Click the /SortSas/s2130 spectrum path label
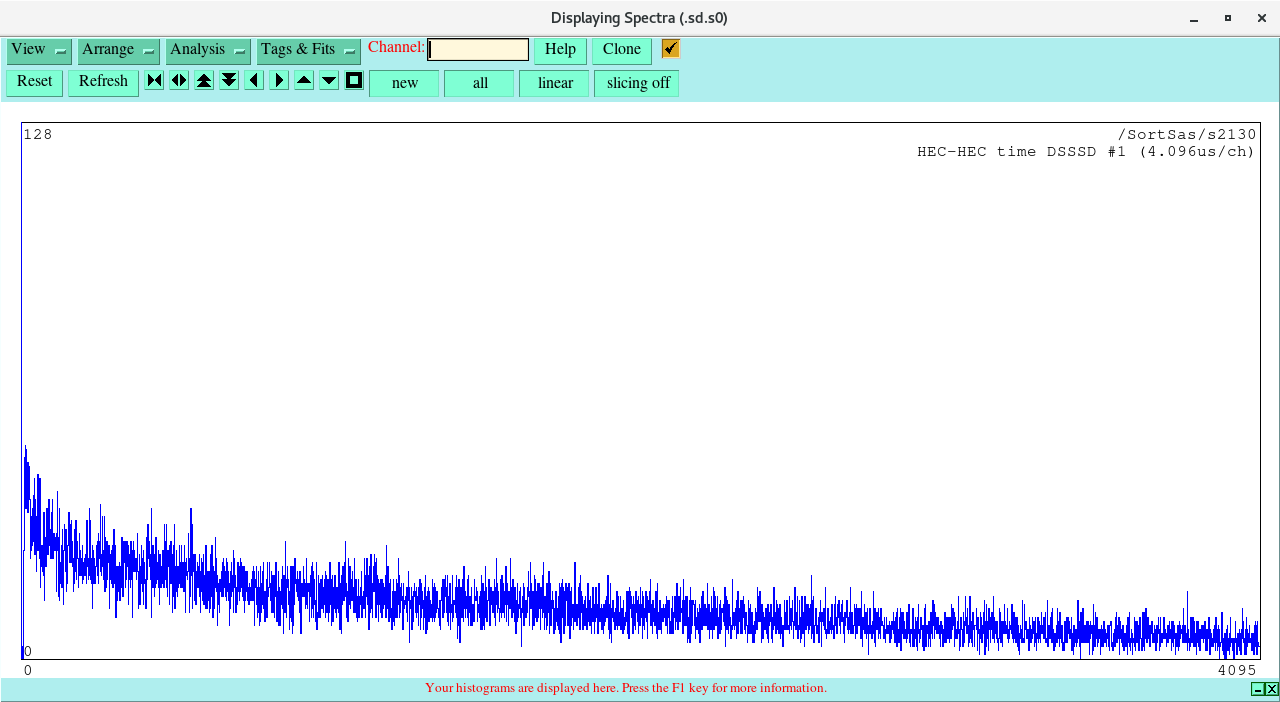Screen dimensions: 1280x702 [x=1186, y=135]
